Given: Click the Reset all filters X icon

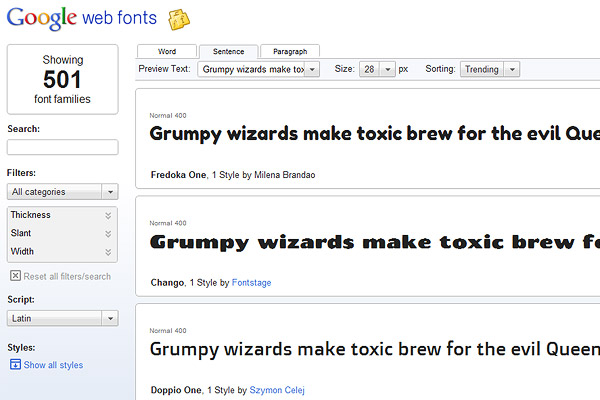Looking at the screenshot, I should (x=15, y=276).
